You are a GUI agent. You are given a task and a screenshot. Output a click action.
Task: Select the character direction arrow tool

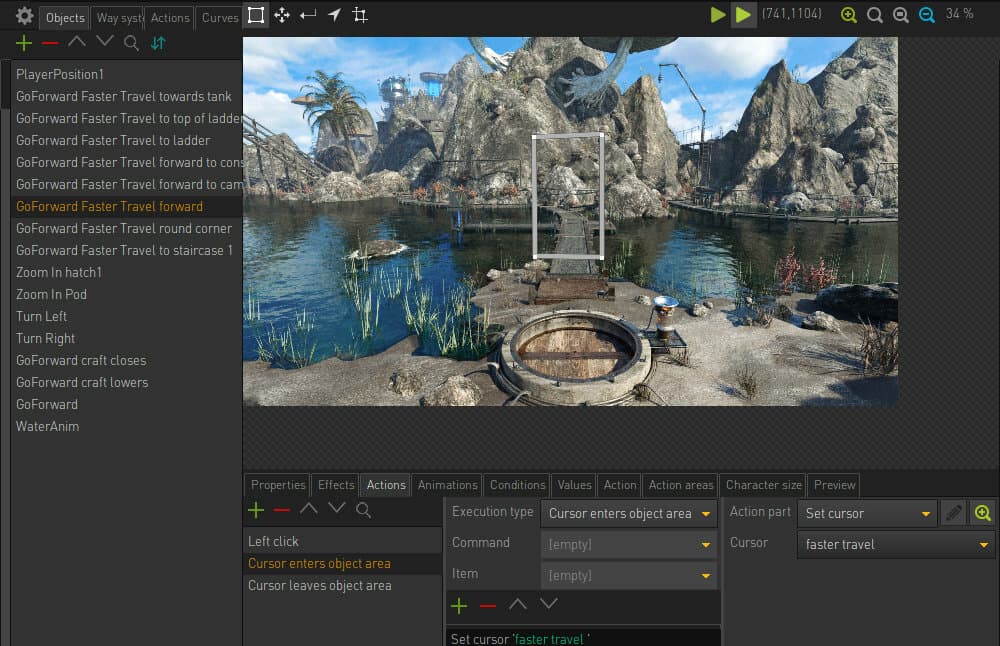[334, 14]
